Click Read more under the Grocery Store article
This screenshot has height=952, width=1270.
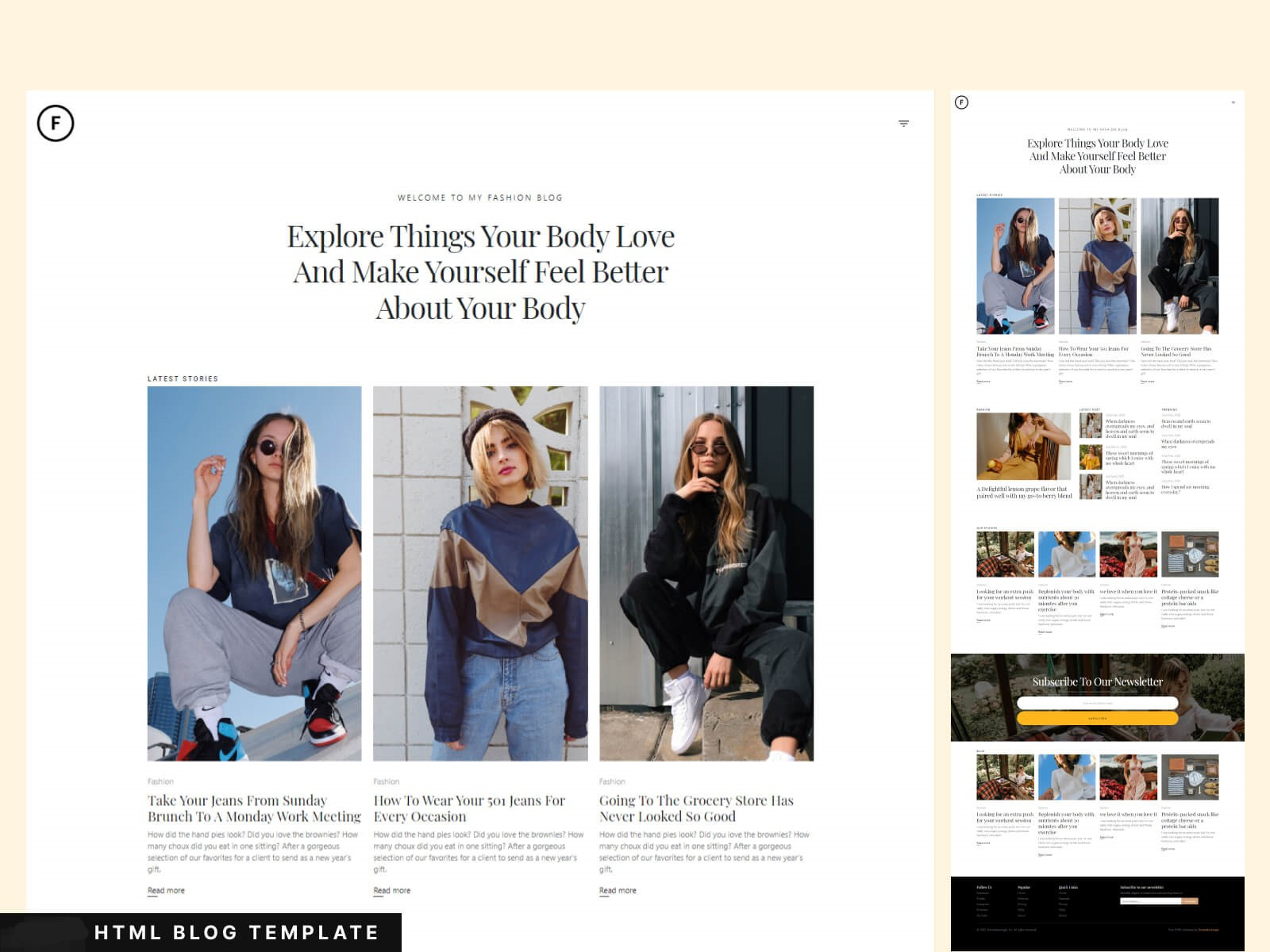618,891
